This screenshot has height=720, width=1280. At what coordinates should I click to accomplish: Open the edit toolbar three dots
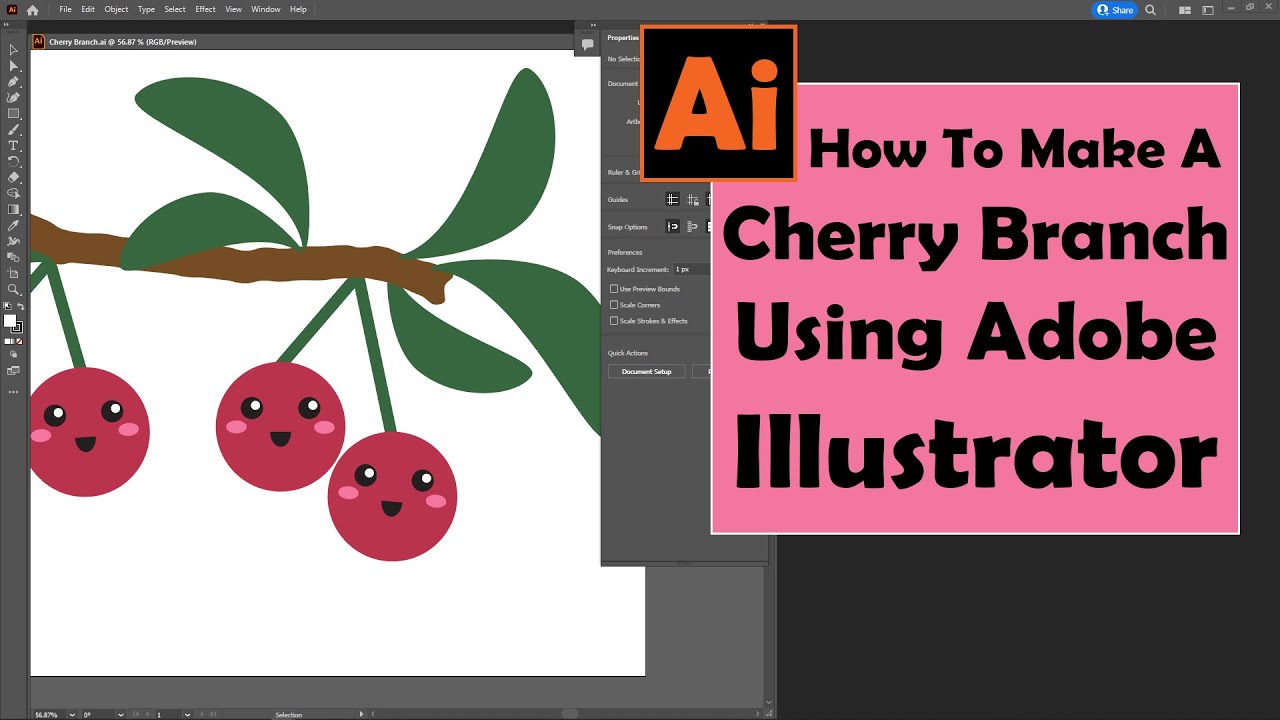click(13, 392)
